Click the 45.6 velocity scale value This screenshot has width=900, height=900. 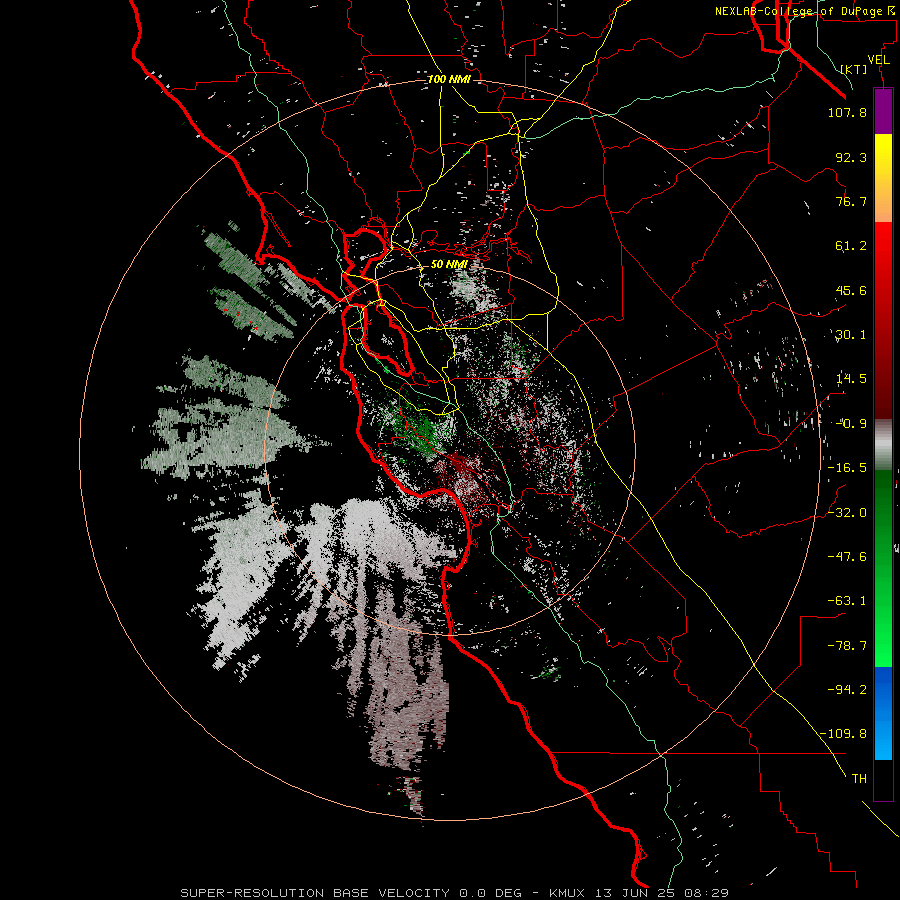pos(851,290)
